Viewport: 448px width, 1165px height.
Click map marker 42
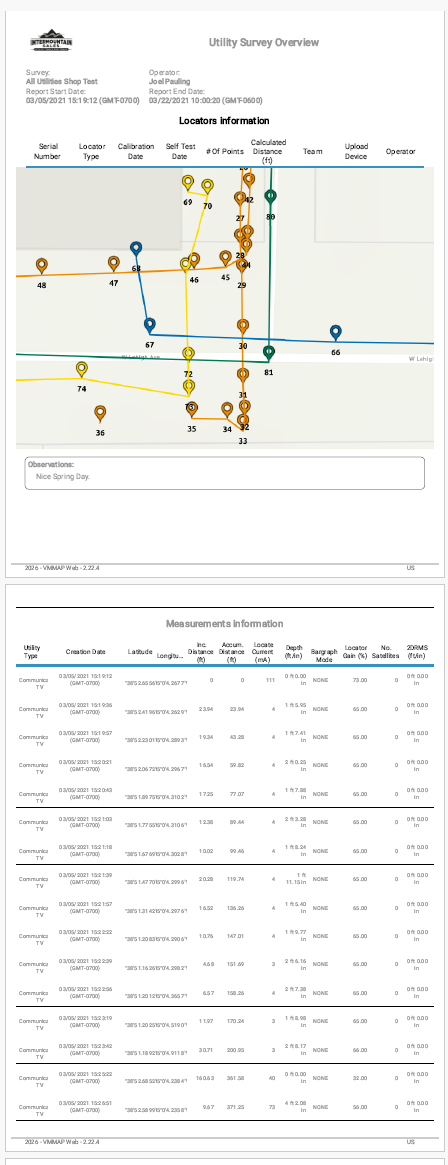[249, 181]
